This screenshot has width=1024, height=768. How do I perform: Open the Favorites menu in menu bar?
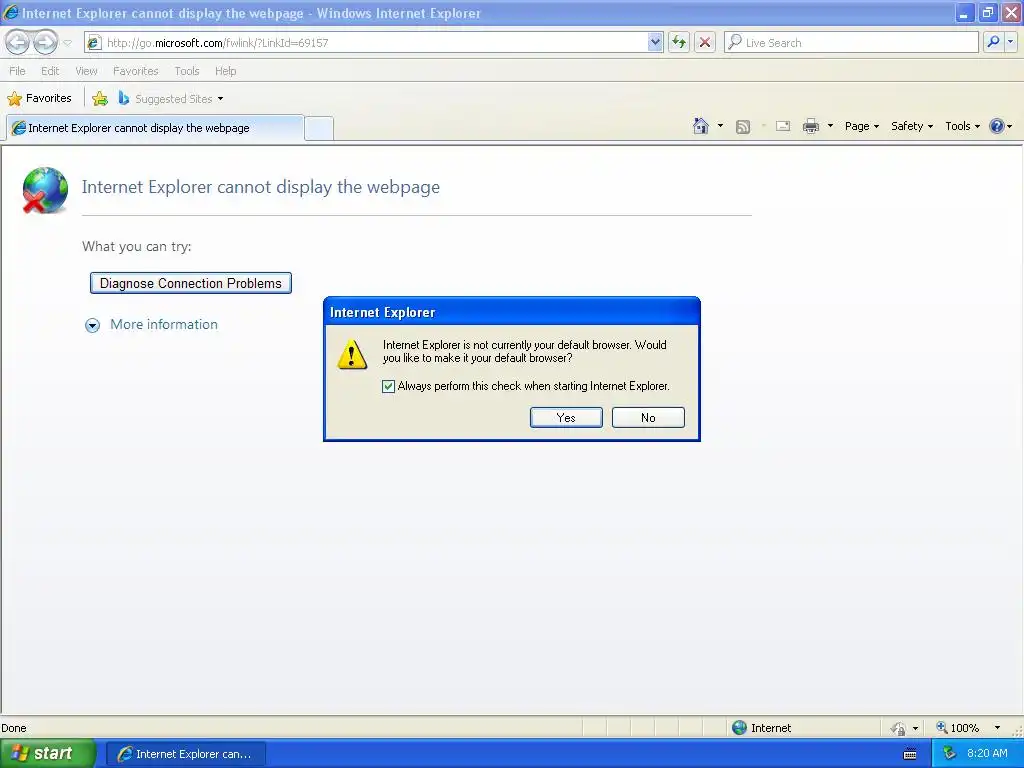135,71
